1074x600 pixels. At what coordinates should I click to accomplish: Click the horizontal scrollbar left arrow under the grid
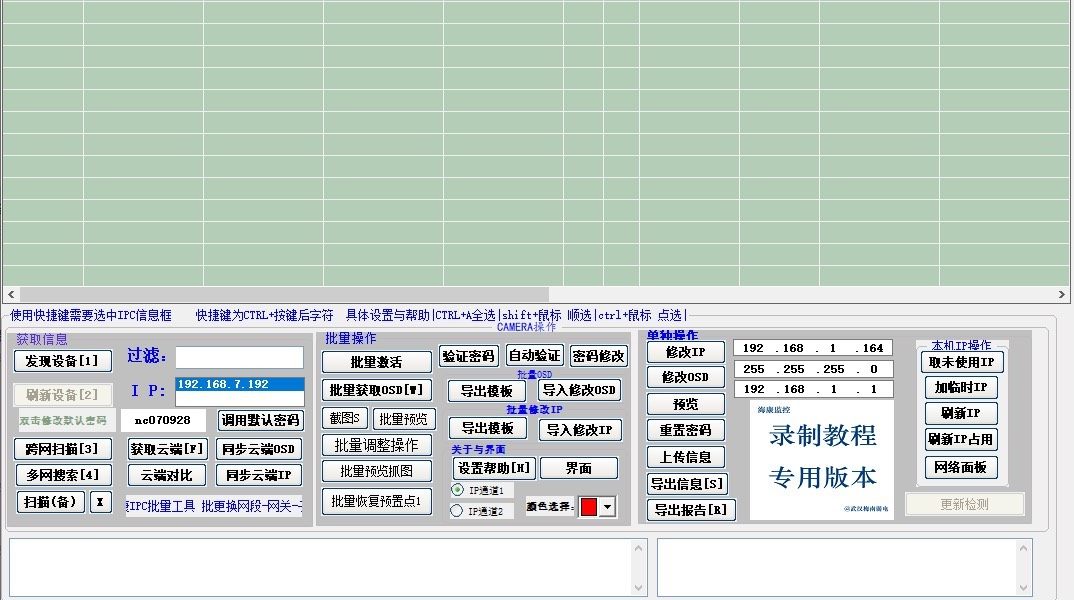[x=11, y=295]
